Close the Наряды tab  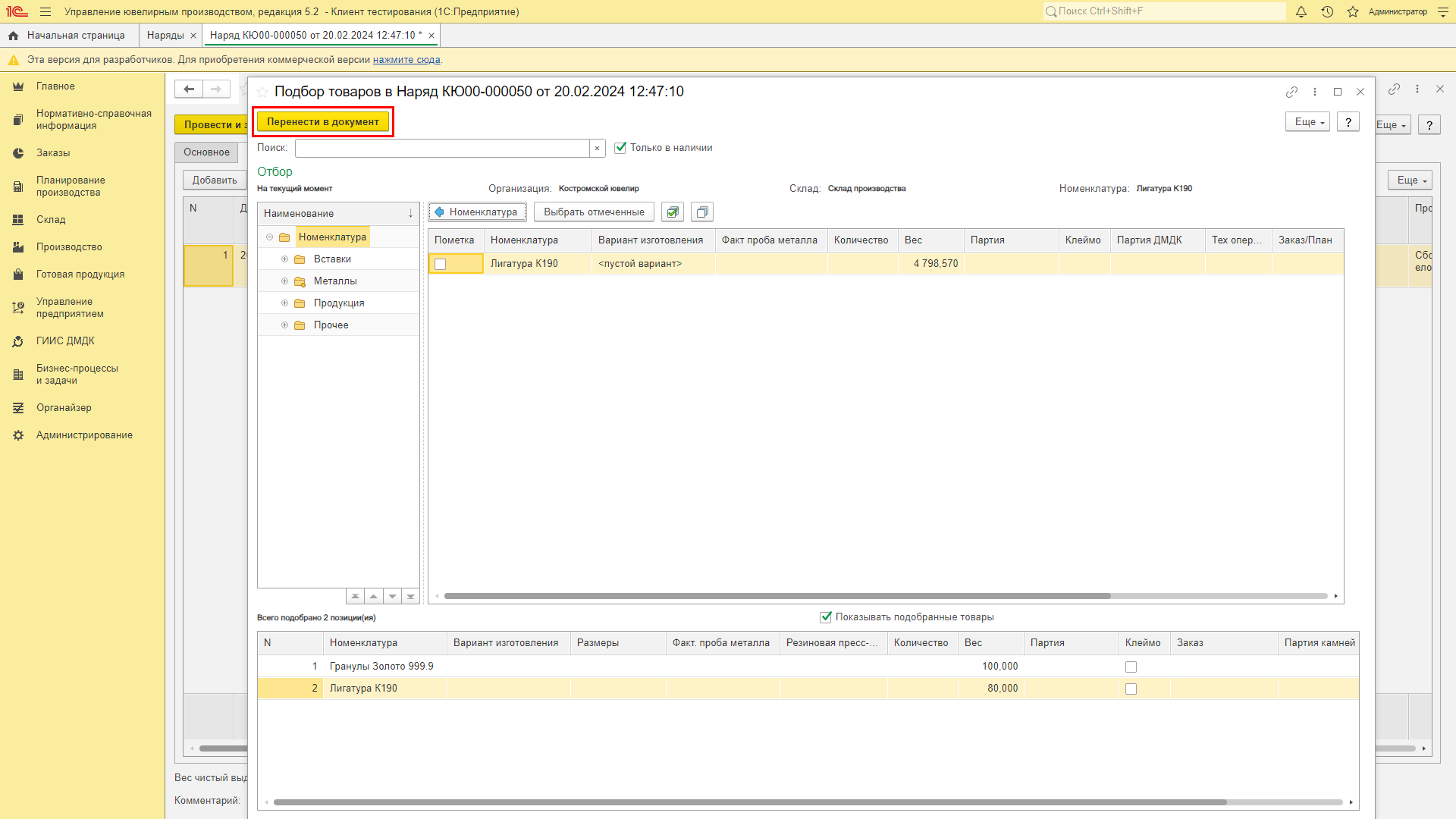click(193, 36)
